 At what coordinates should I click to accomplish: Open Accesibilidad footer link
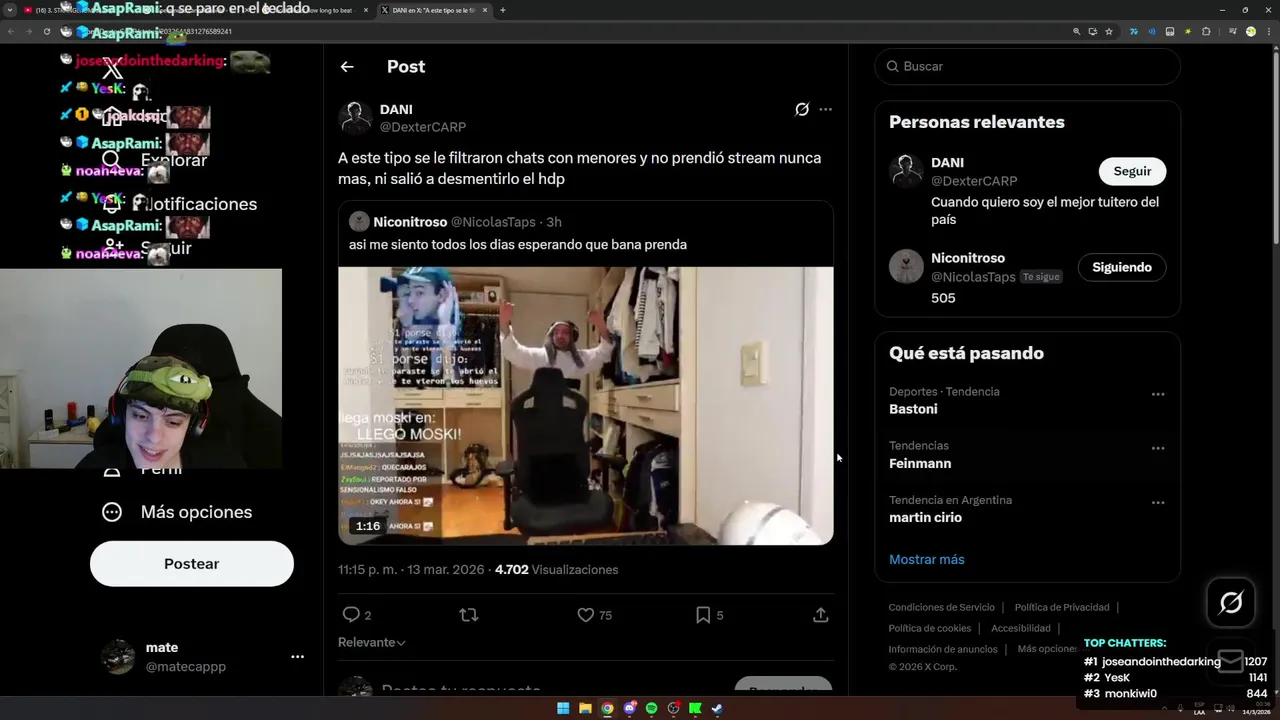pyautogui.click(x=1021, y=628)
